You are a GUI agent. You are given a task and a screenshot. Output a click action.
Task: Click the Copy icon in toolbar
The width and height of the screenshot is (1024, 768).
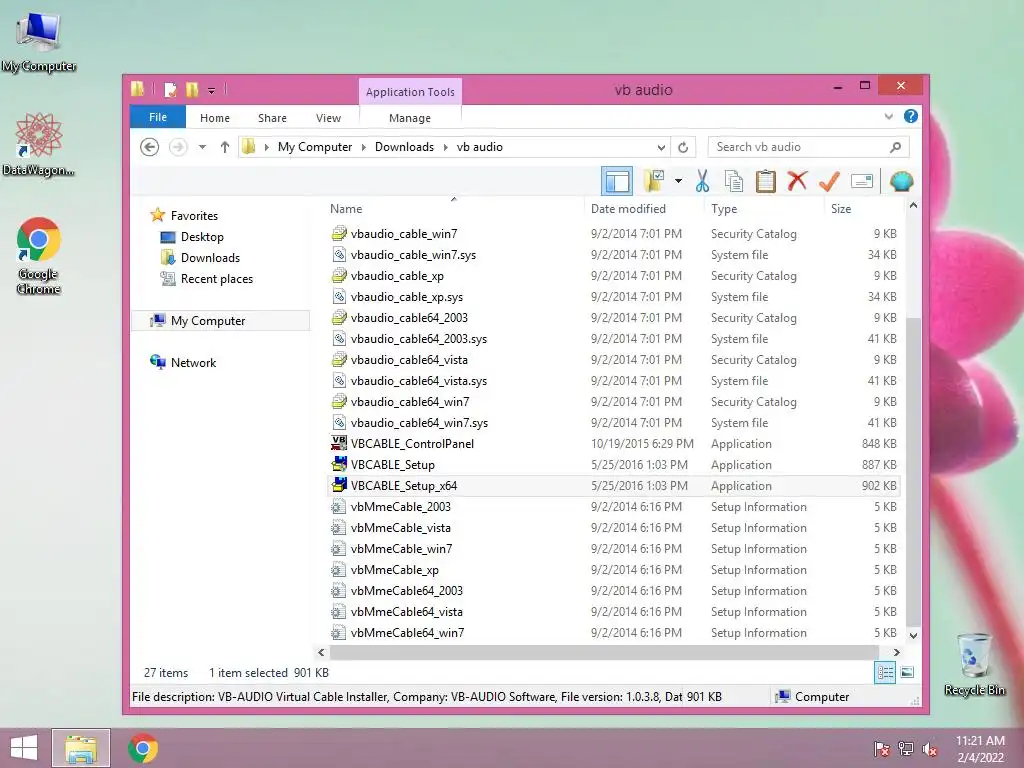[734, 181]
